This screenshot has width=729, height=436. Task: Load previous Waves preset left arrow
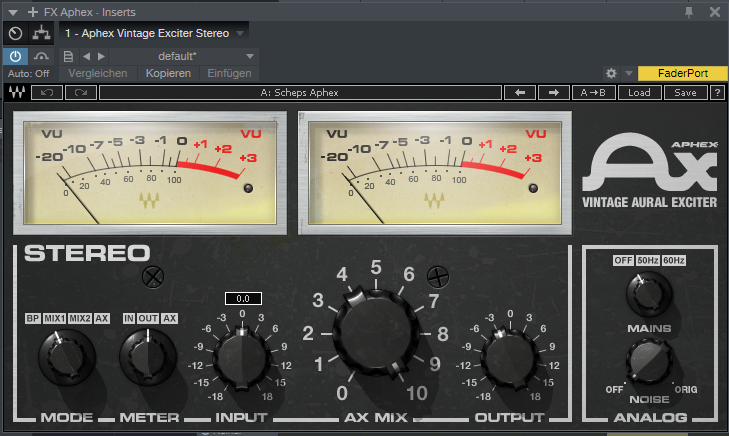point(520,92)
